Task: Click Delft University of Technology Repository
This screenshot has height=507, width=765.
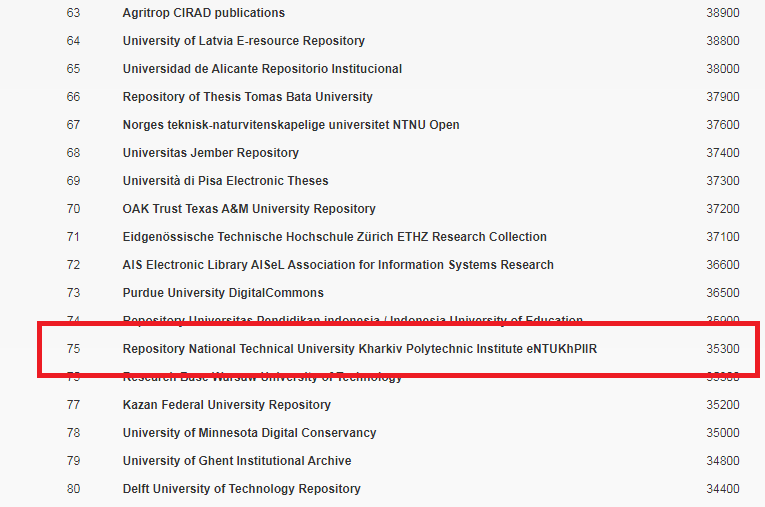Action: [x=241, y=489]
